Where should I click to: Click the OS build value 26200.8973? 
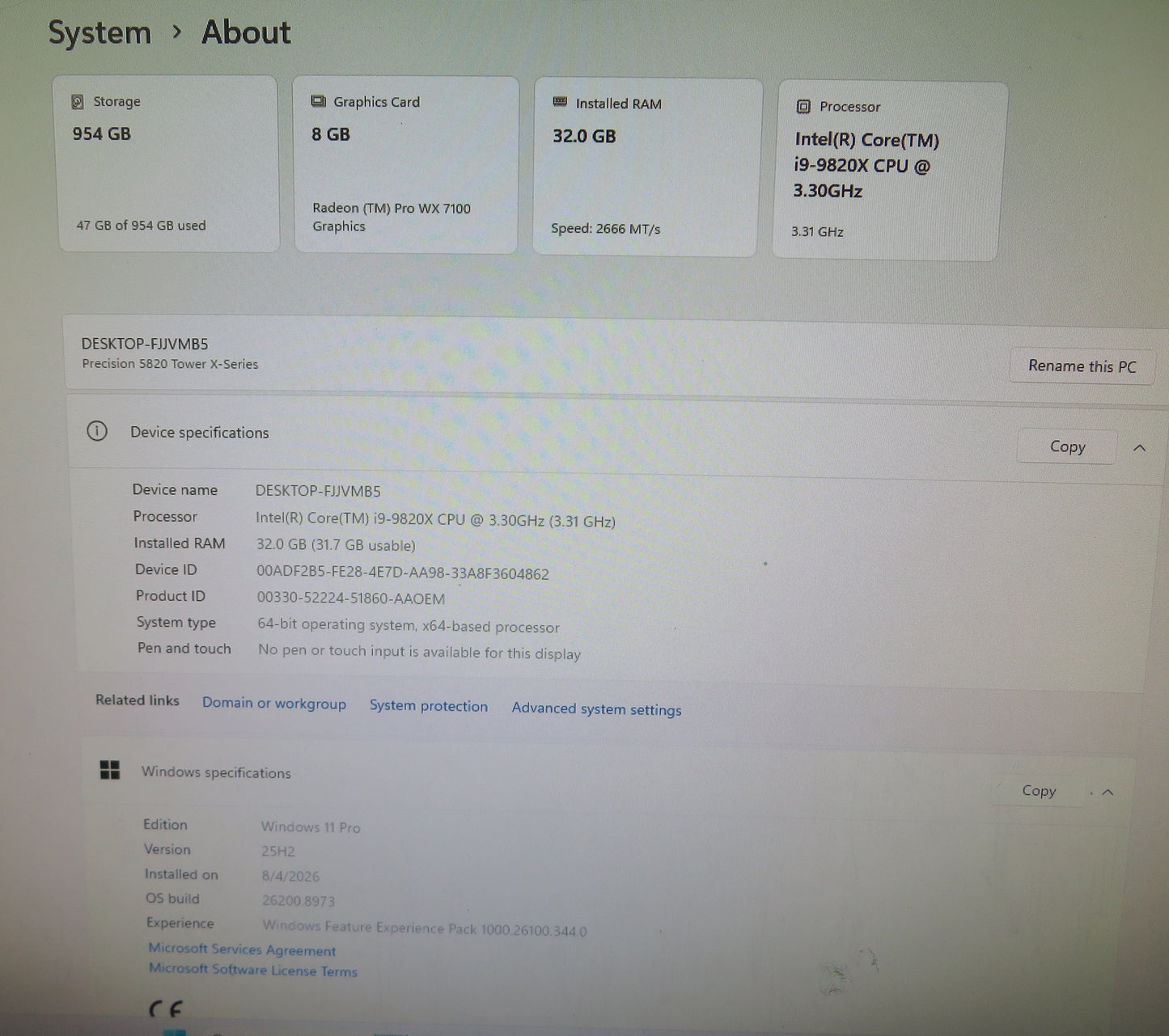tap(299, 900)
